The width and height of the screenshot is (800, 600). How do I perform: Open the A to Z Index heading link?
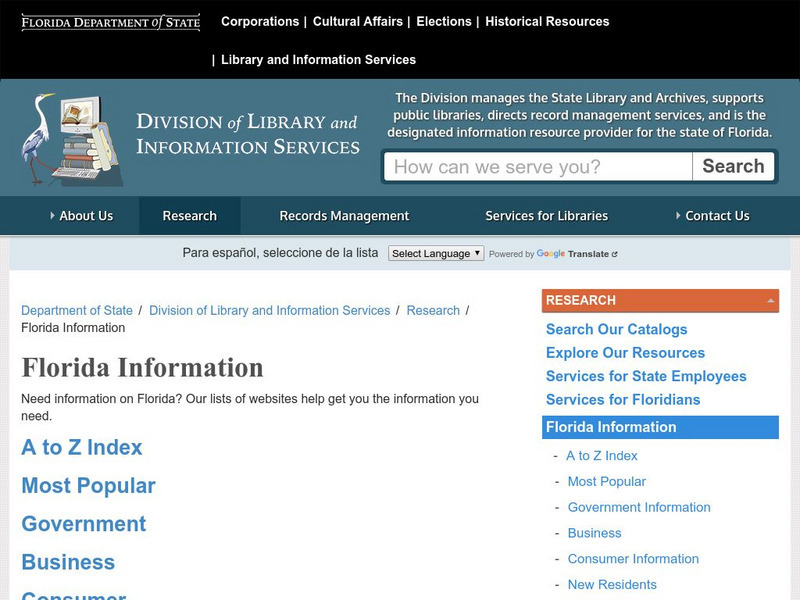coord(82,448)
